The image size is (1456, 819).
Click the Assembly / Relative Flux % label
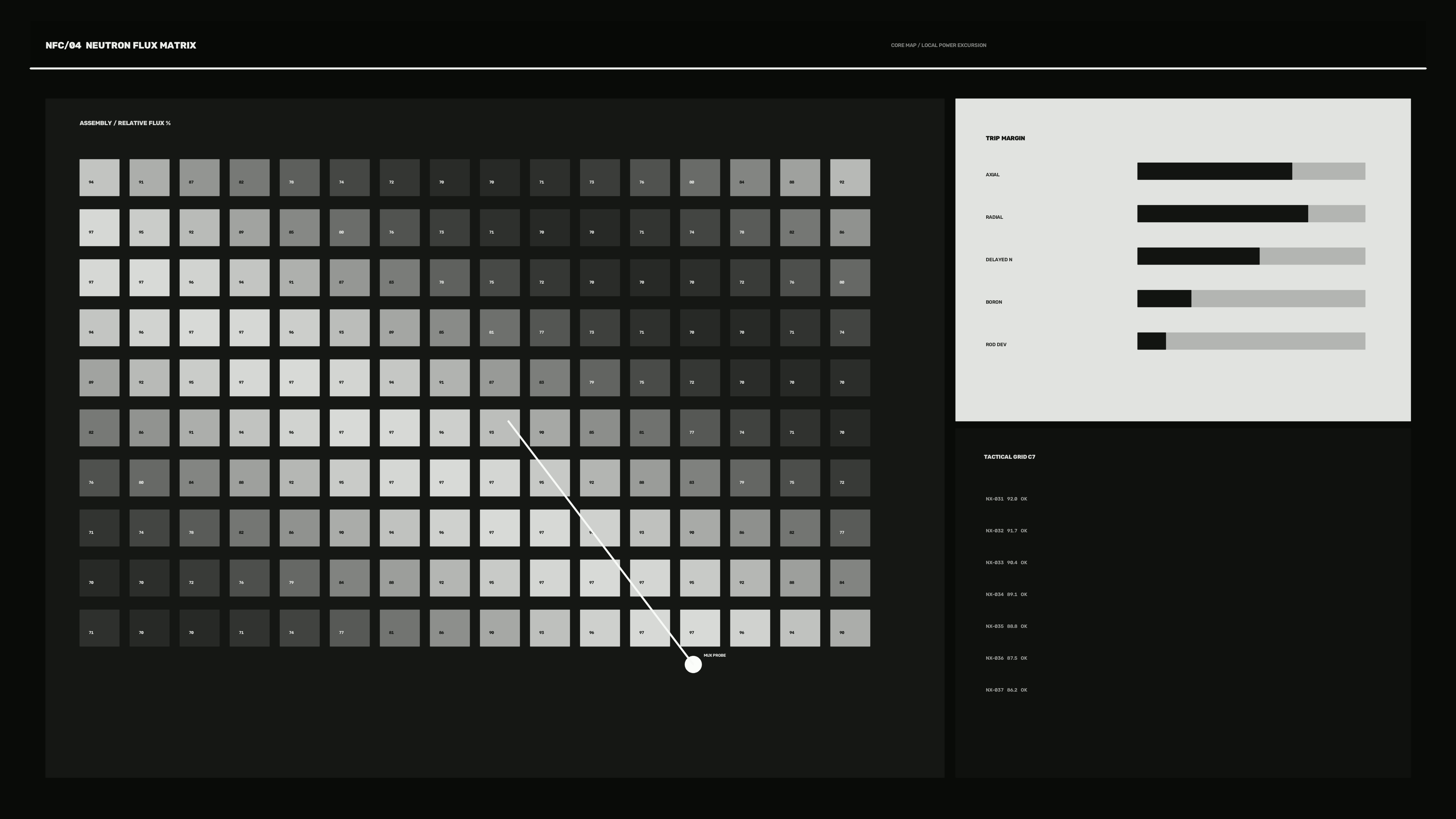click(125, 122)
